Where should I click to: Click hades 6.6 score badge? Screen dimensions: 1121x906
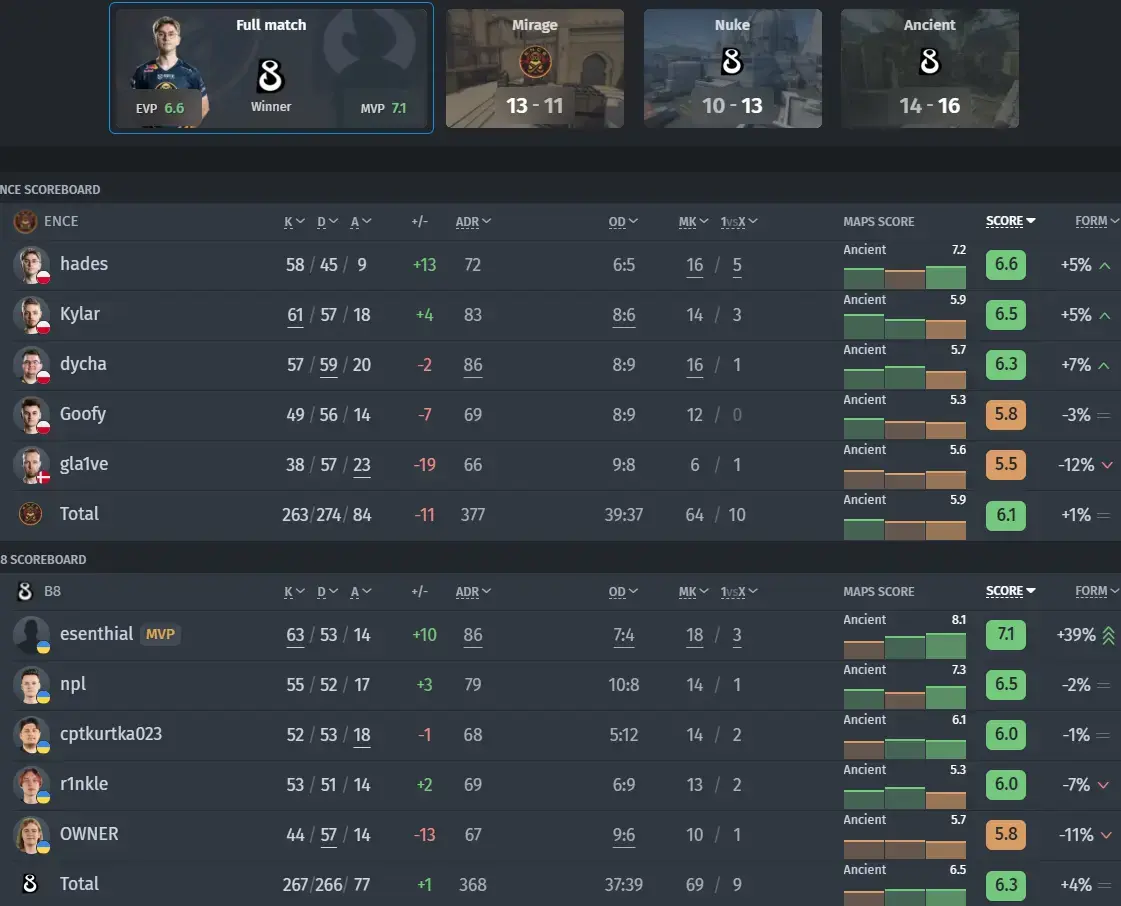1005,265
